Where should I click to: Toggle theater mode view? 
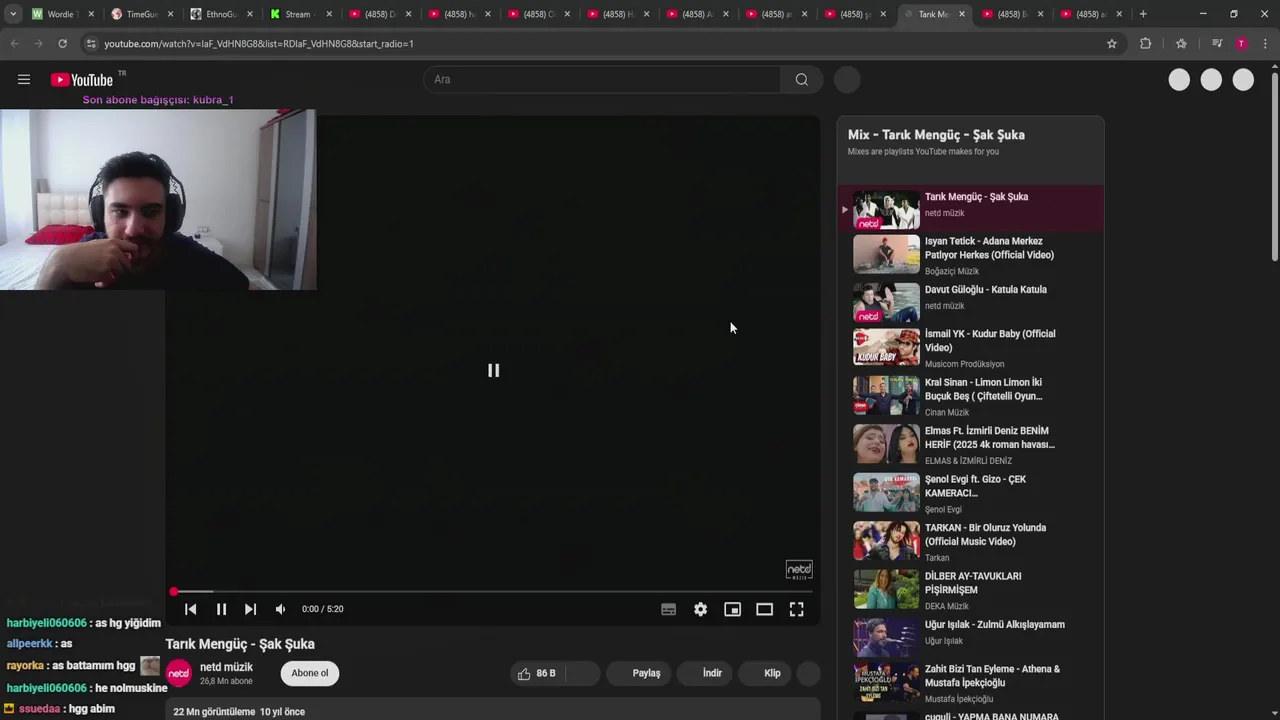pos(764,609)
